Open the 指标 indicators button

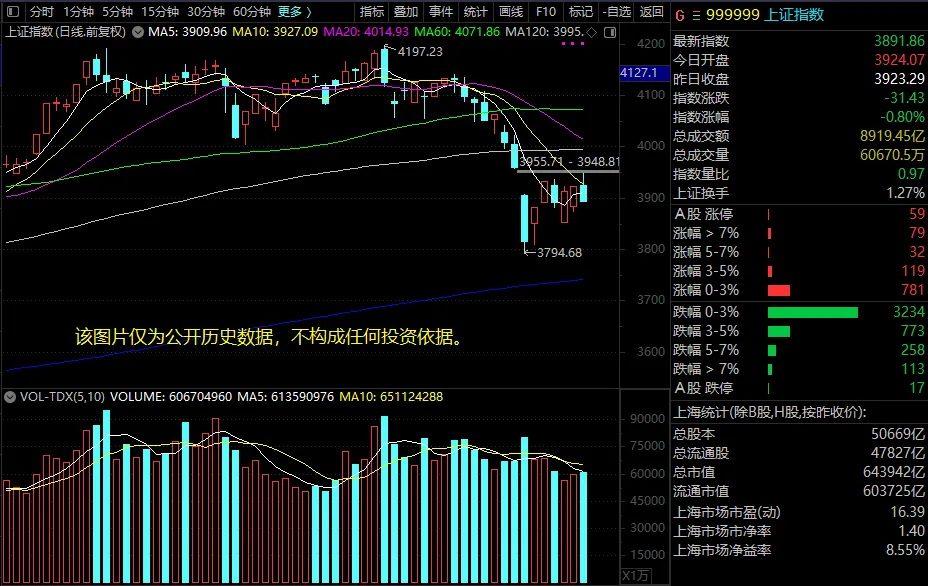click(372, 11)
